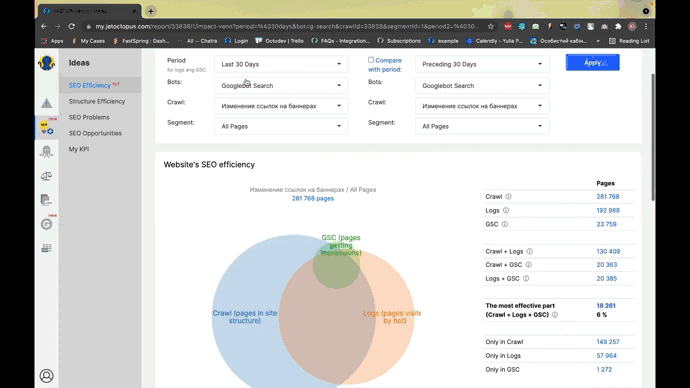Viewport: 690px width, 388px height.
Task: Enable the Compare with period checkbox
Action: (x=371, y=60)
